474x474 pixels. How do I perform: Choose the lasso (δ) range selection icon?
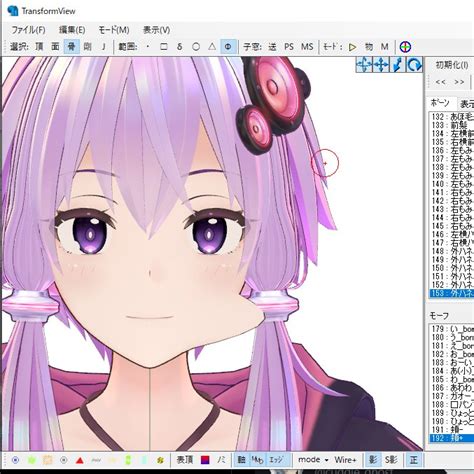[x=180, y=47]
